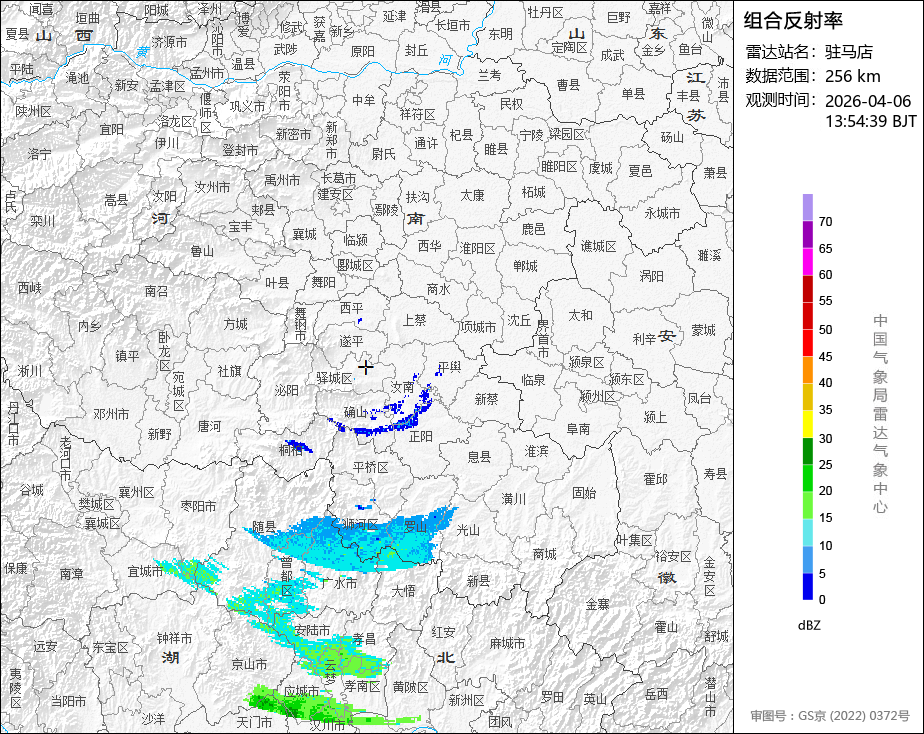Click the 阜南 label on the map

(578, 429)
